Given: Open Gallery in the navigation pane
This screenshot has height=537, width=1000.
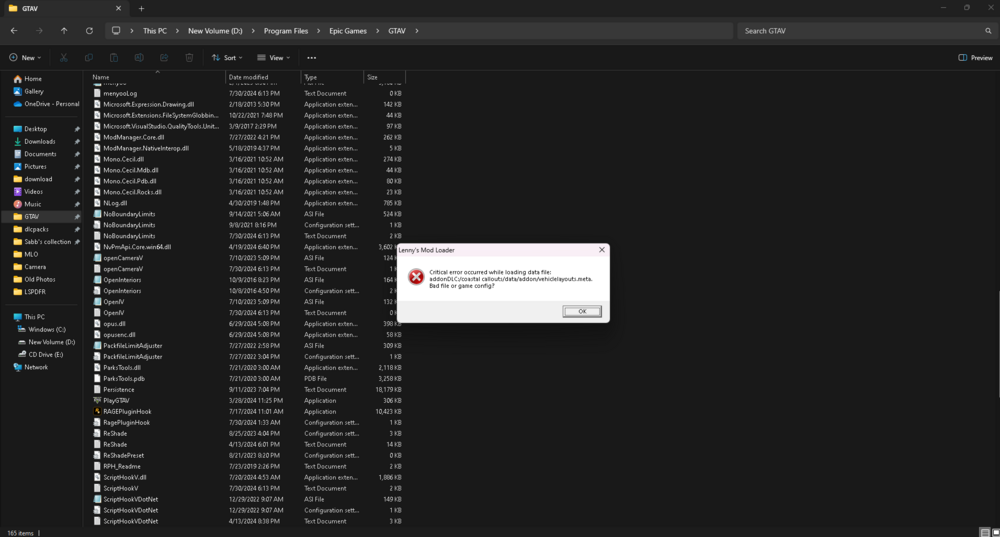Looking at the screenshot, I should [29, 91].
